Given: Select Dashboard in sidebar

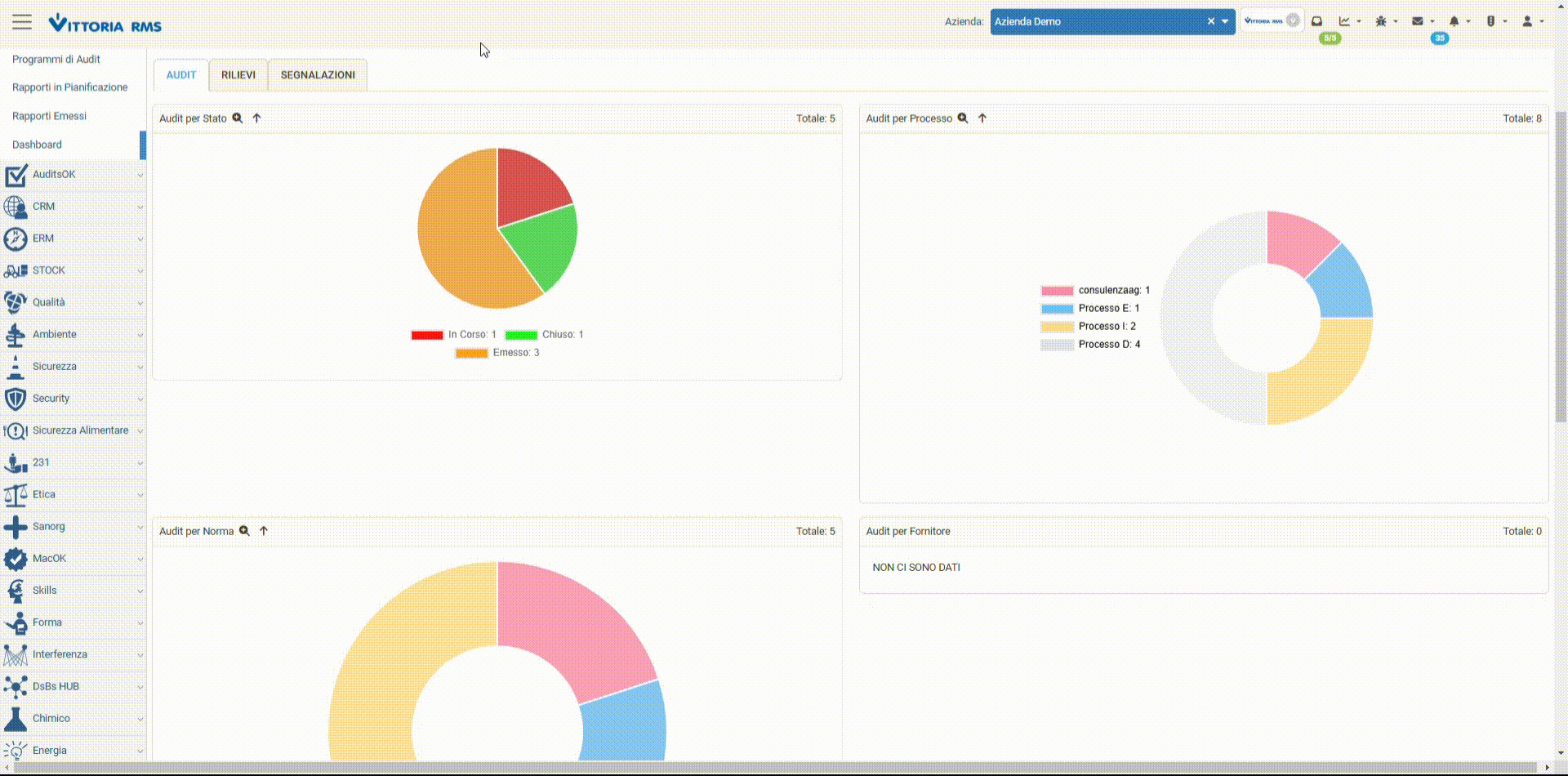Looking at the screenshot, I should pos(37,145).
